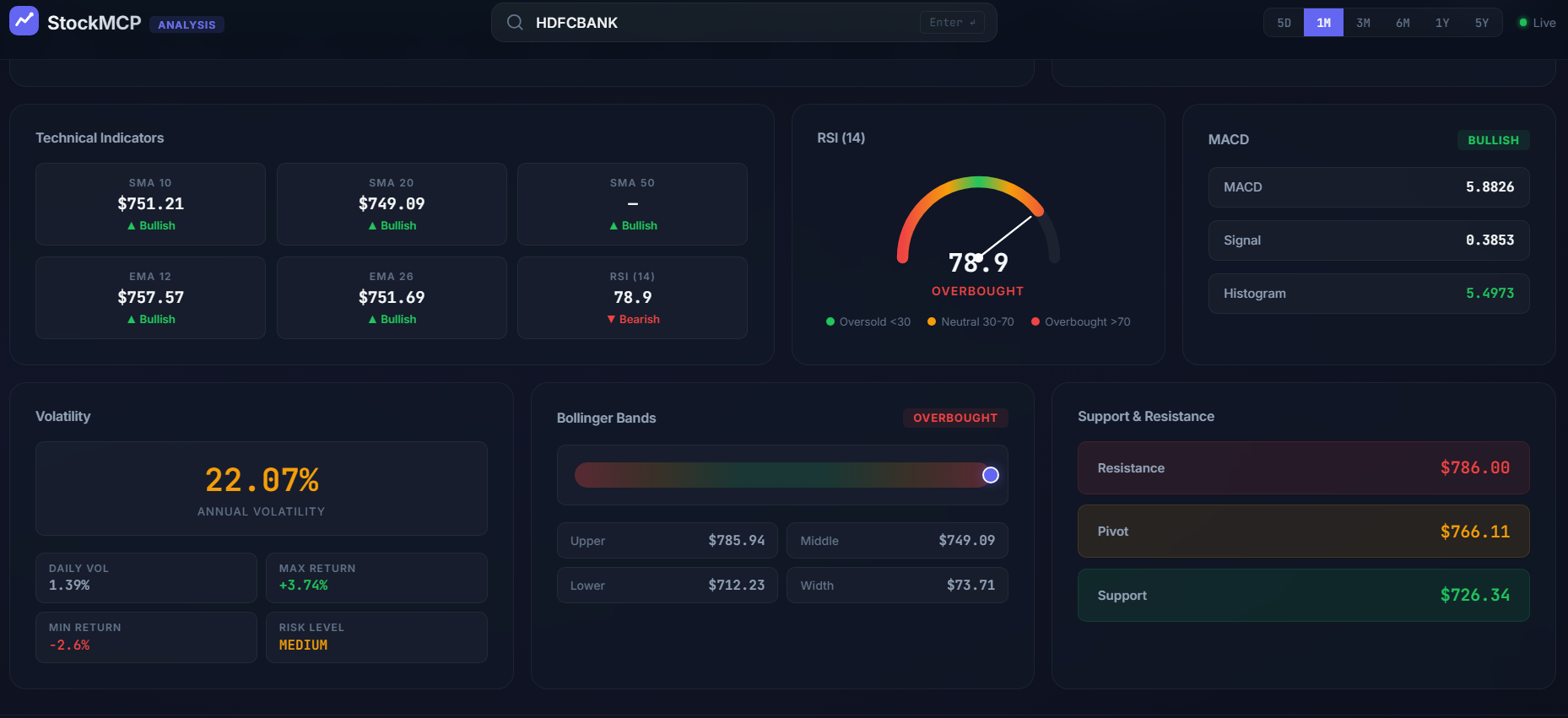Click the Max Return +3.74% cell
This screenshot has height=718, width=1568.
376,578
